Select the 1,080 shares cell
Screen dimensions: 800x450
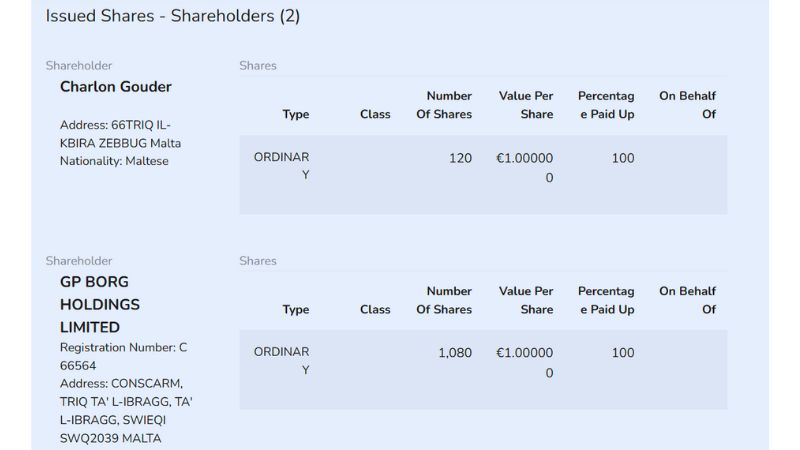454,353
